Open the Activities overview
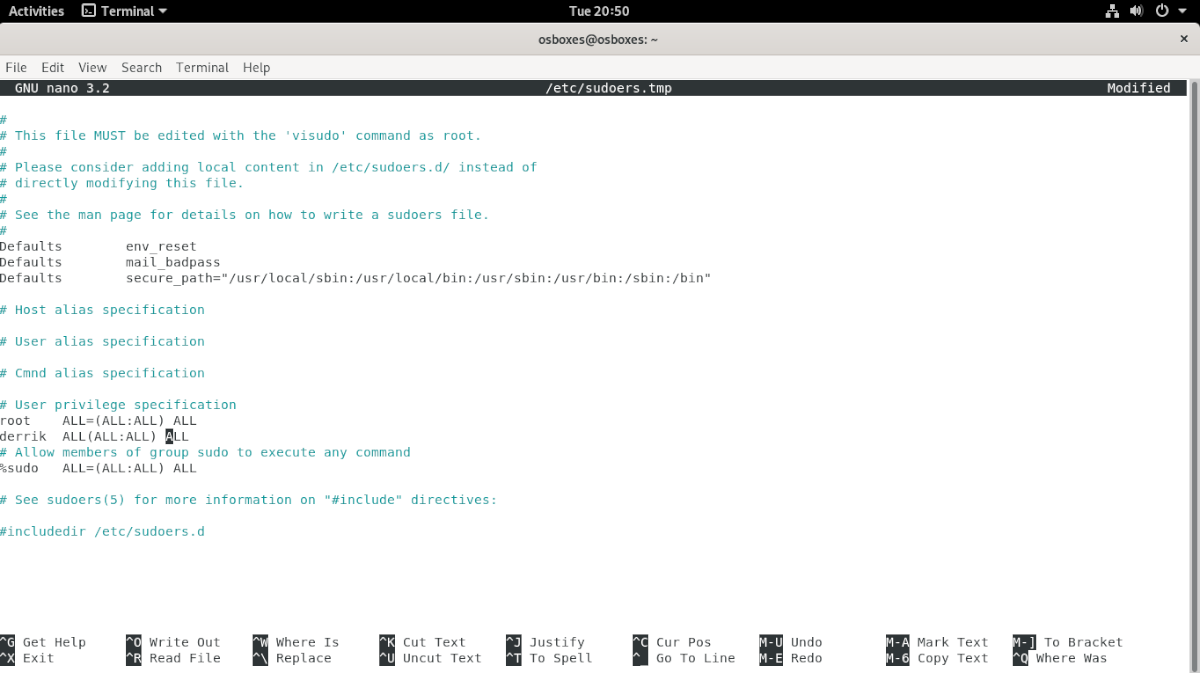Viewport: 1200px width, 673px height. (36, 11)
